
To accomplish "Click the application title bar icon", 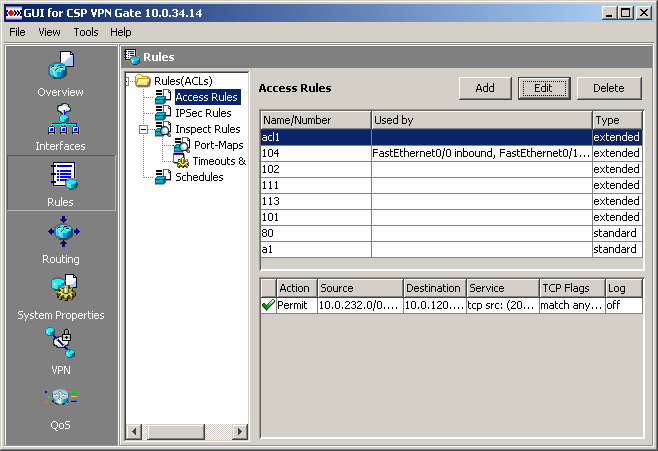I will (13, 13).
